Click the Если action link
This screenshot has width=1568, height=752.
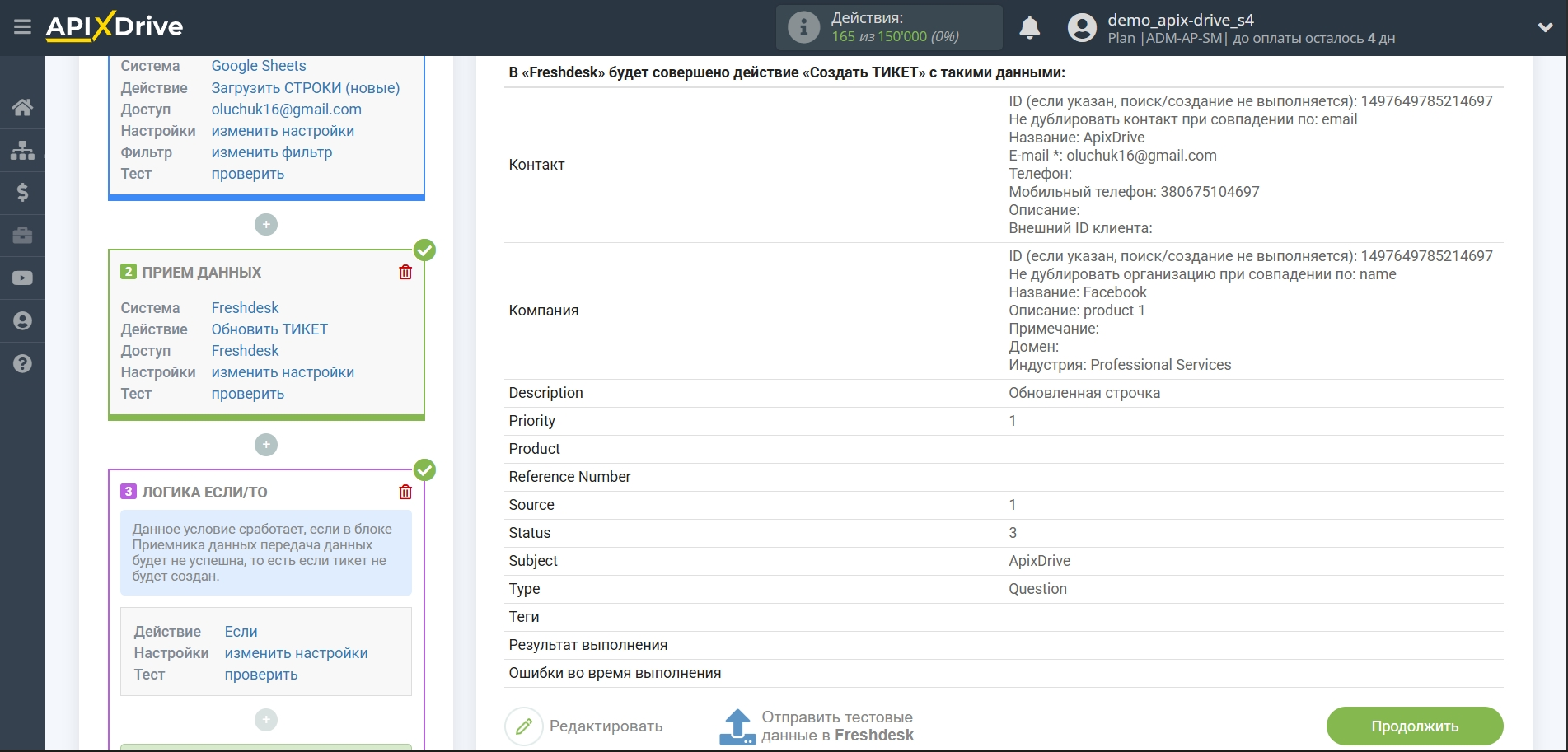(241, 632)
